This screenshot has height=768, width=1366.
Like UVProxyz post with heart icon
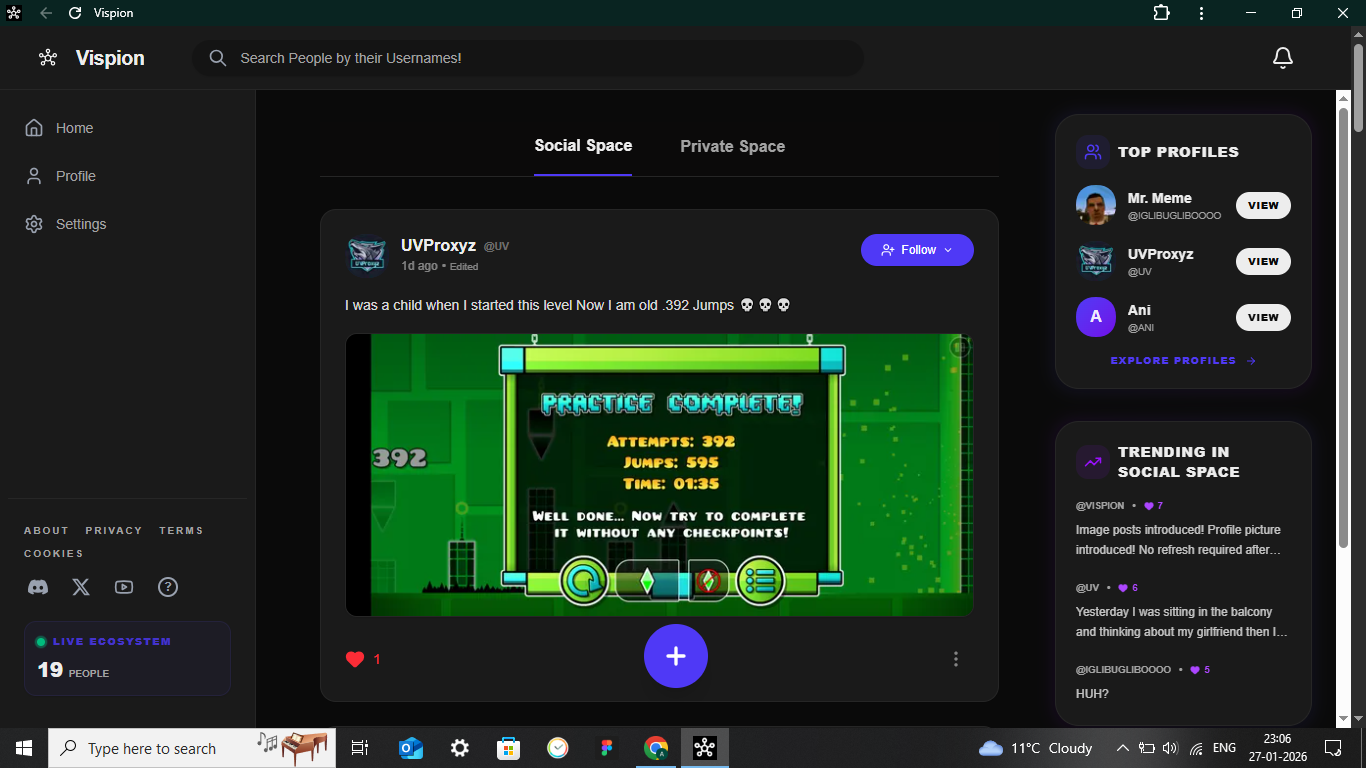pyautogui.click(x=355, y=659)
